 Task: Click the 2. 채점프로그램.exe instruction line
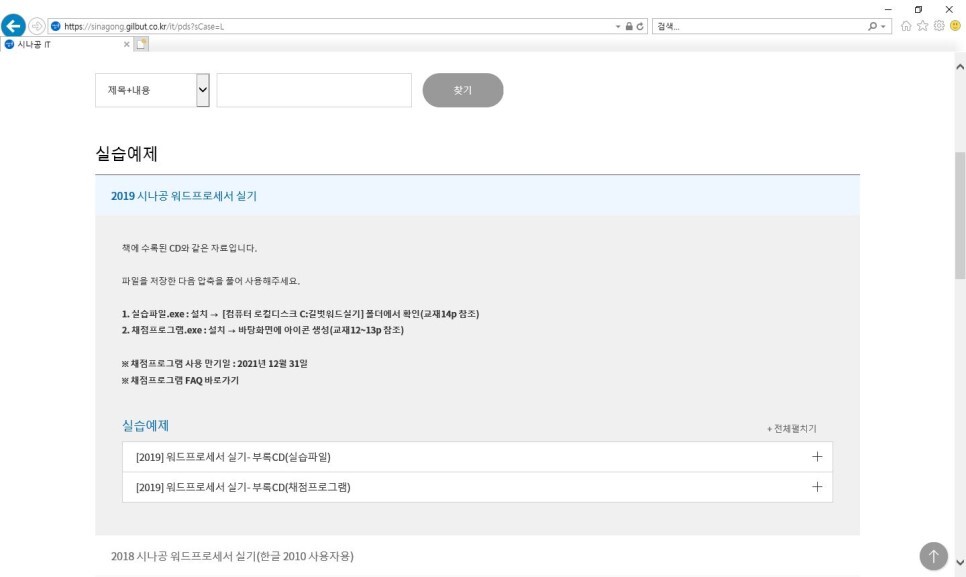tap(262, 330)
